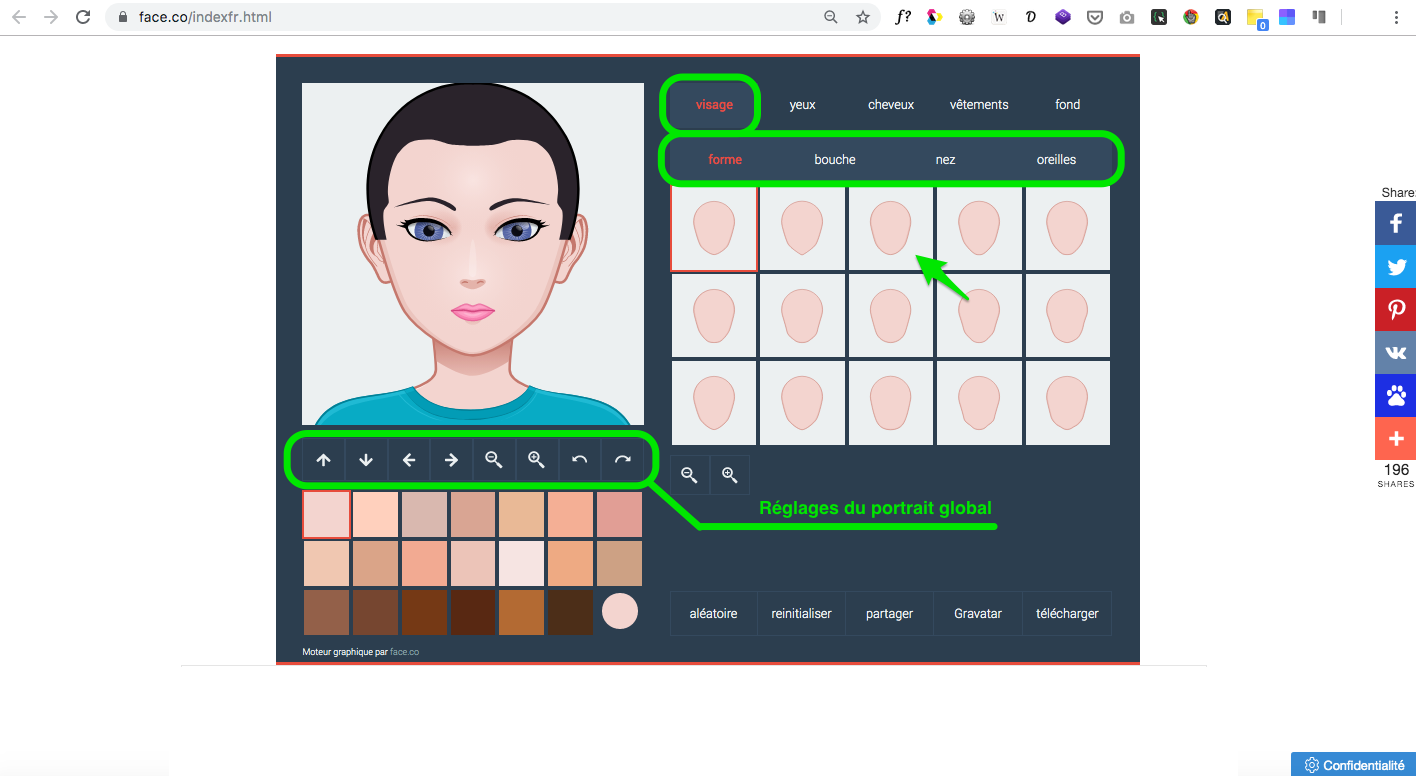Move the portrait down with the down arrow
1416x776 pixels.
tap(366, 460)
